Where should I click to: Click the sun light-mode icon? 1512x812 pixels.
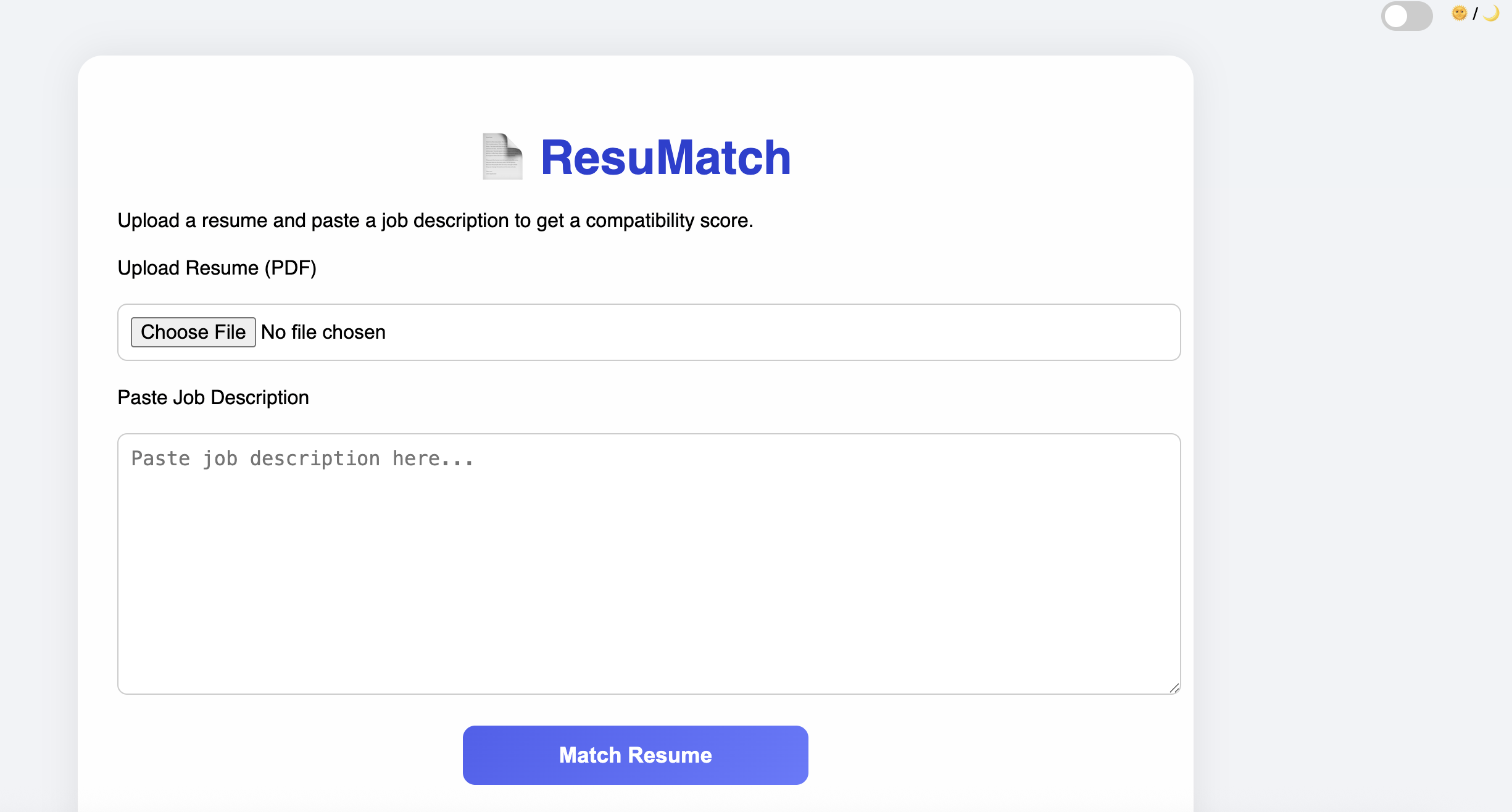coord(1459,13)
